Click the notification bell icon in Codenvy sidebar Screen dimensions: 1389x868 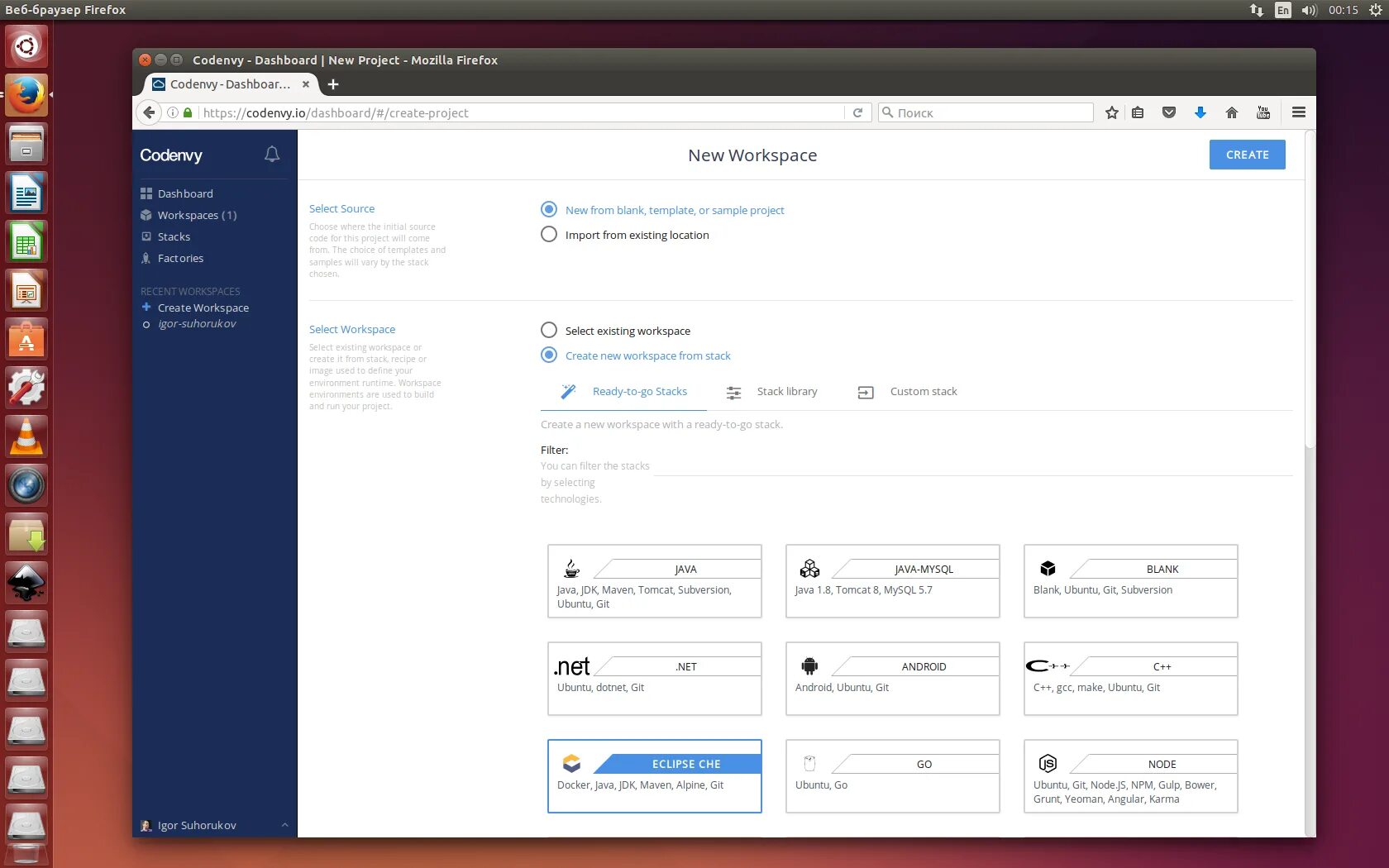272,155
